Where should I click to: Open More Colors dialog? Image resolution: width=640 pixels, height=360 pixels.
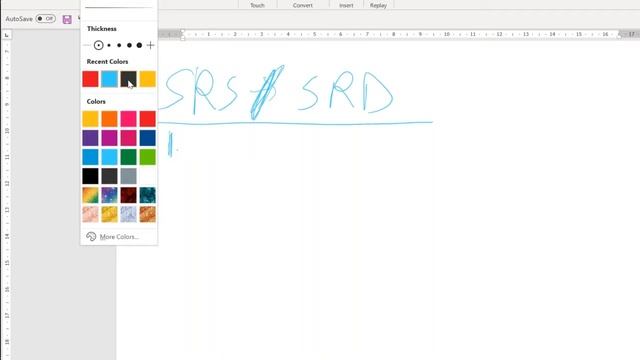119,237
